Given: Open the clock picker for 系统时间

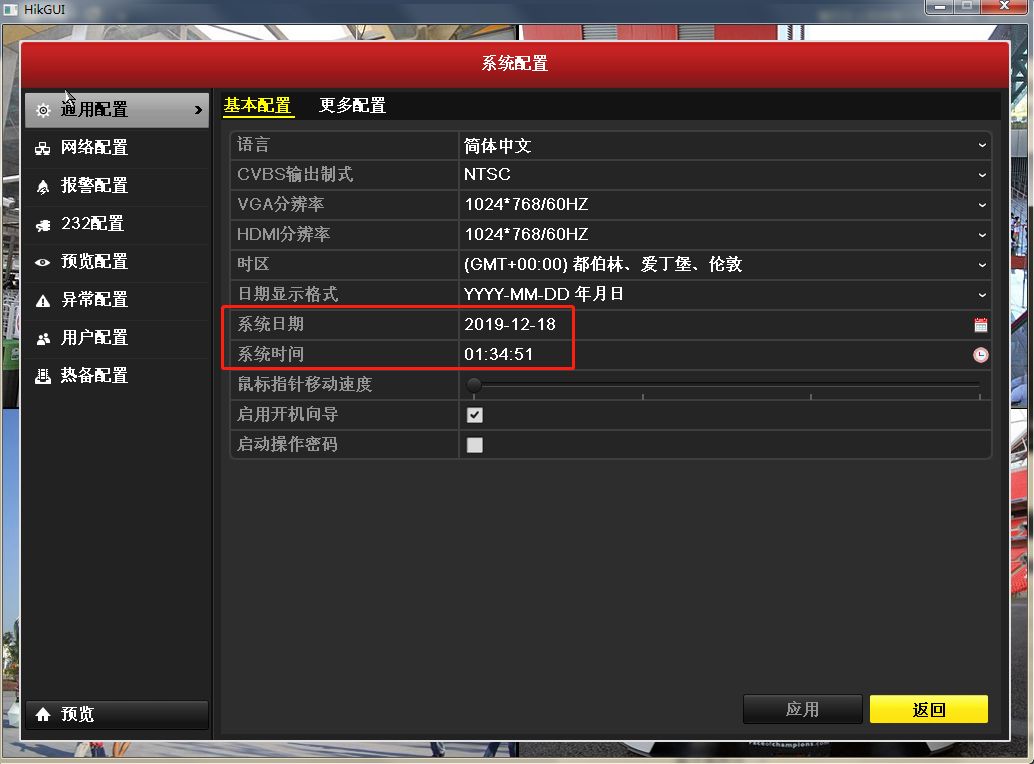Looking at the screenshot, I should tap(980, 355).
